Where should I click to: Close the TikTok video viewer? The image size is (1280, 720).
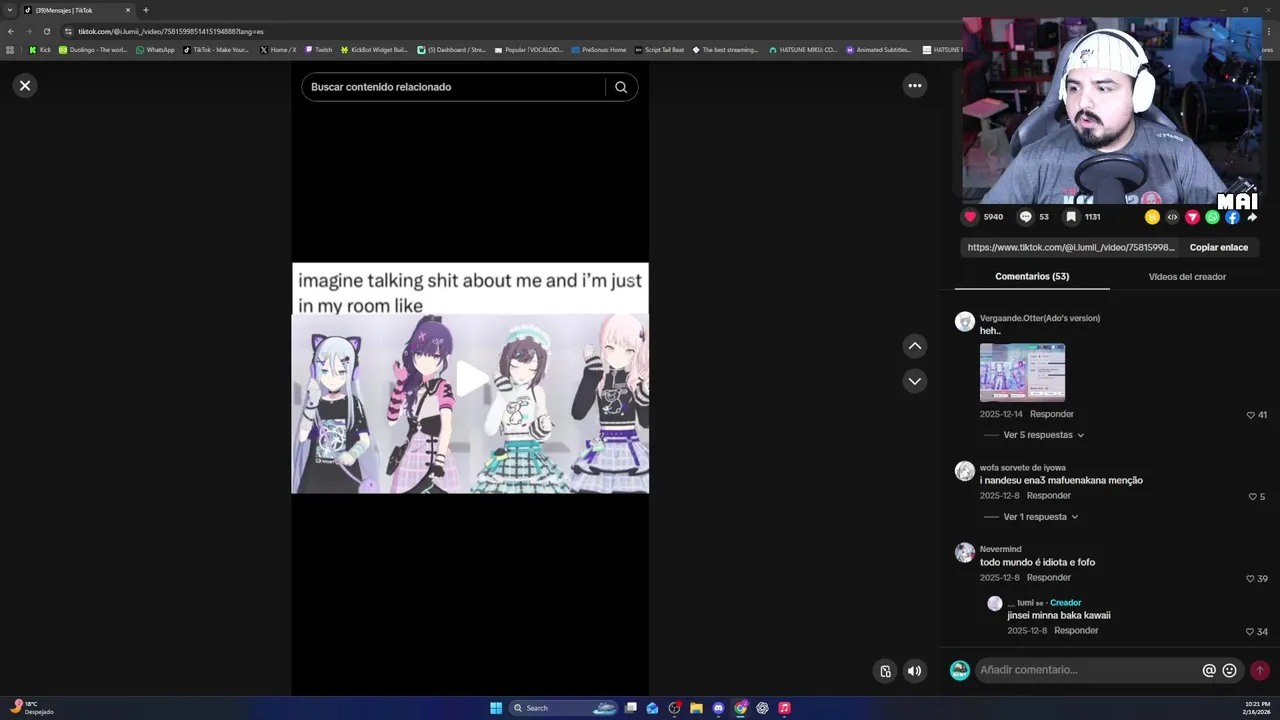pos(25,86)
